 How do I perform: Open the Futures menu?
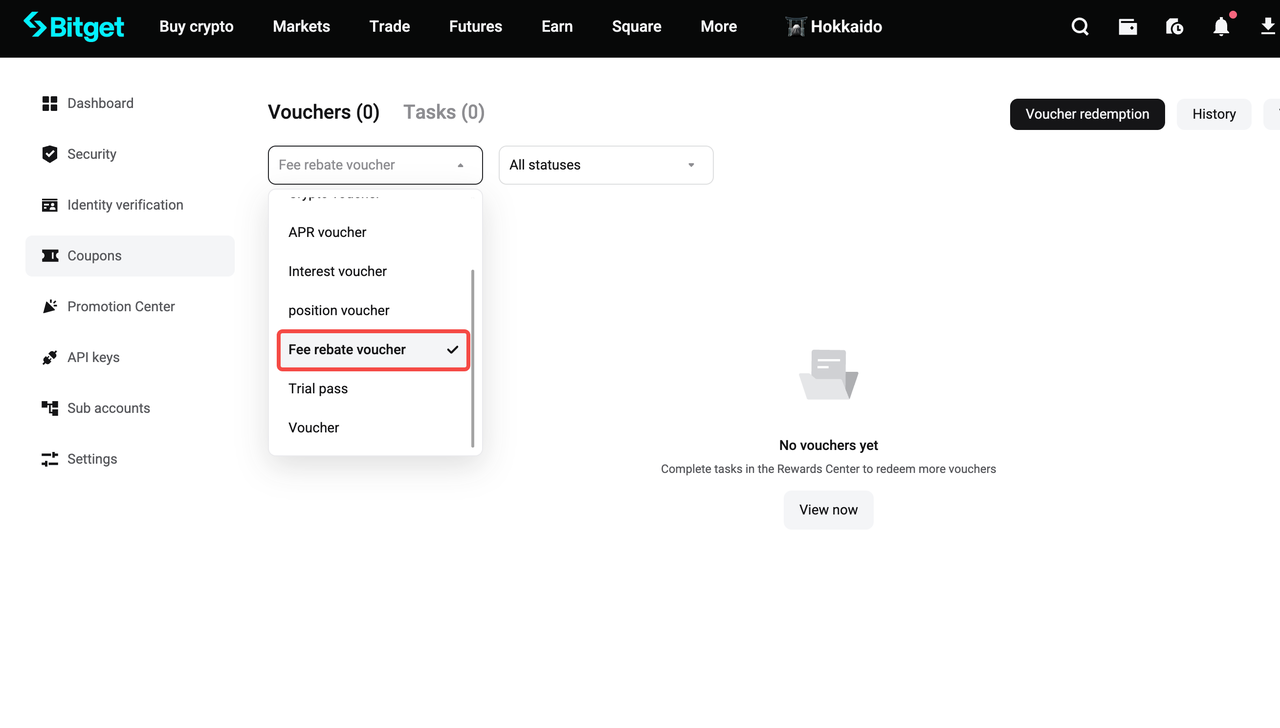(475, 27)
